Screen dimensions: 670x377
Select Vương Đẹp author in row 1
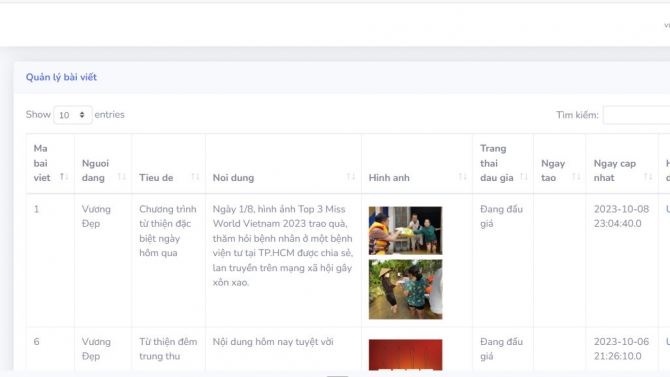coord(96,216)
